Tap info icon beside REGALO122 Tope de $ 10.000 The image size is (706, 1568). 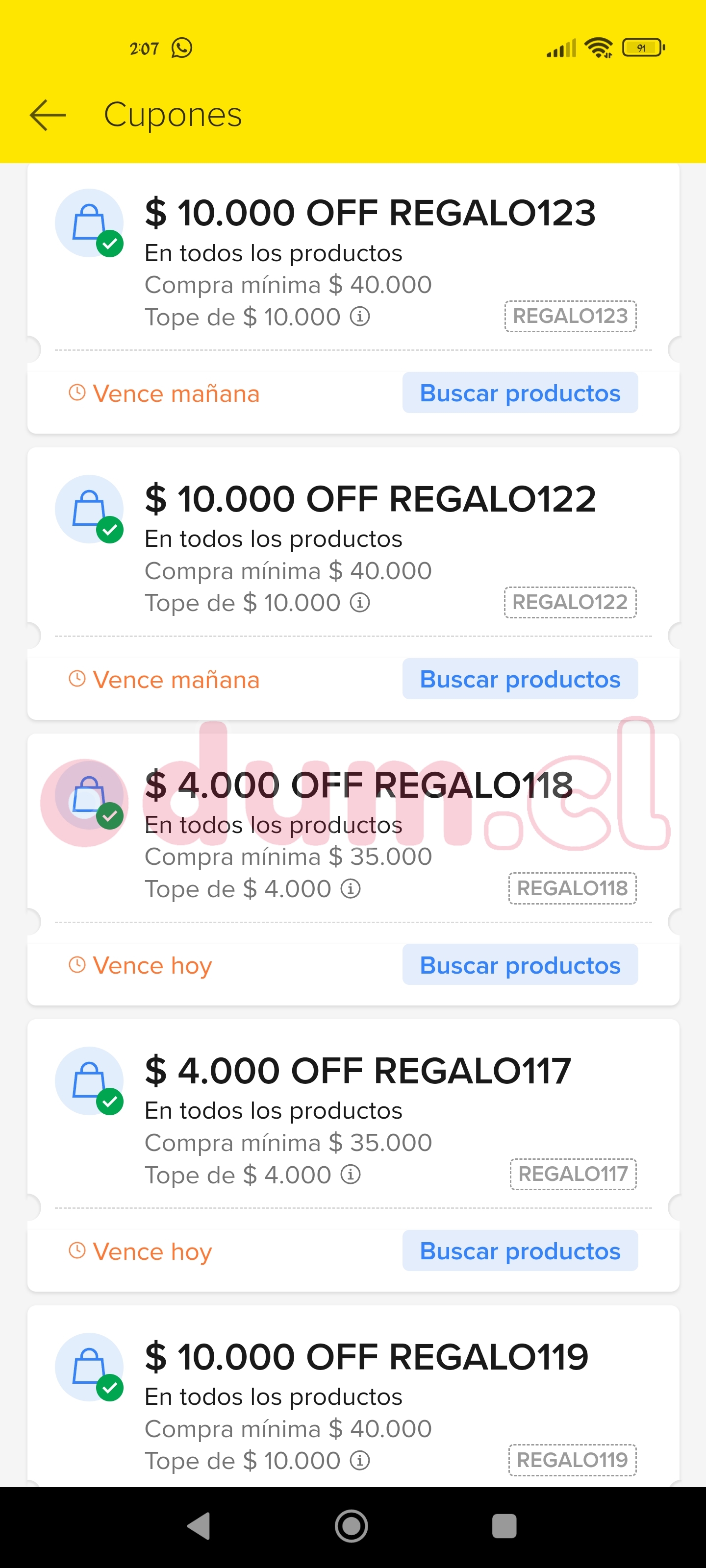pyautogui.click(x=360, y=603)
